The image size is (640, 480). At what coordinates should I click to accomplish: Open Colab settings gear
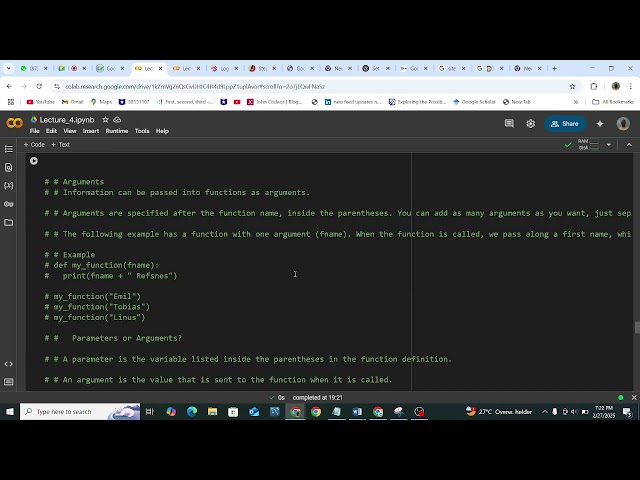(x=531, y=124)
